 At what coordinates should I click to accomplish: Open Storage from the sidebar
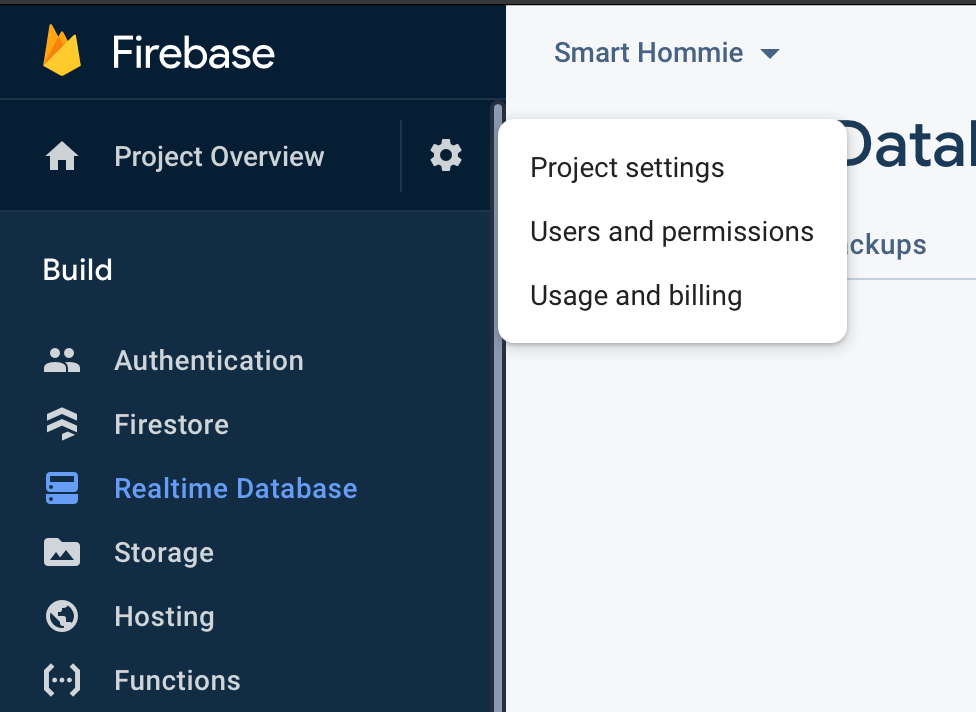[x=165, y=552]
